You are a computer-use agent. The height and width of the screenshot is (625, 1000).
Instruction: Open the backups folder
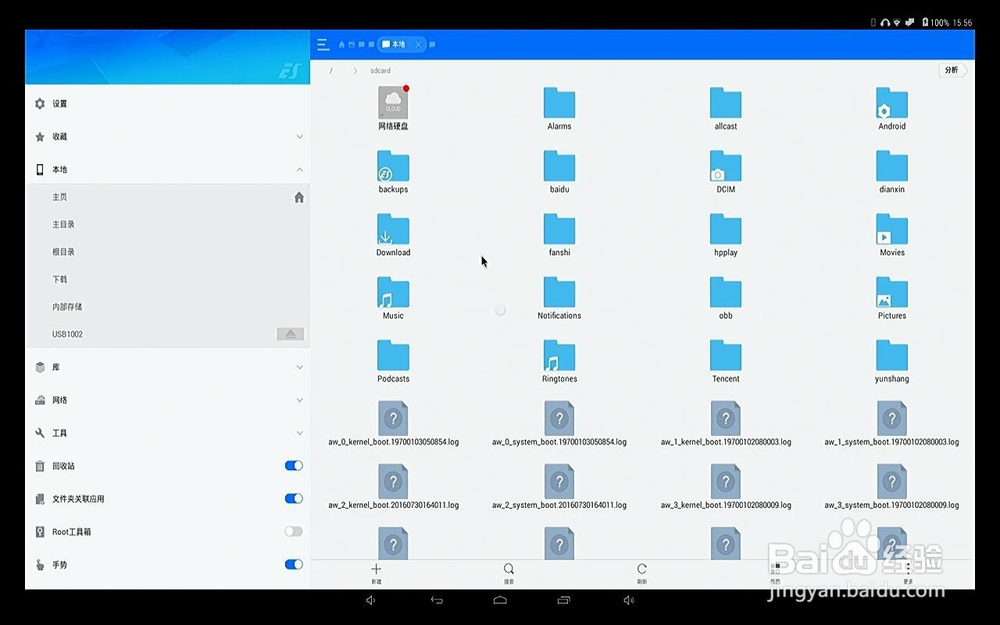click(393, 172)
